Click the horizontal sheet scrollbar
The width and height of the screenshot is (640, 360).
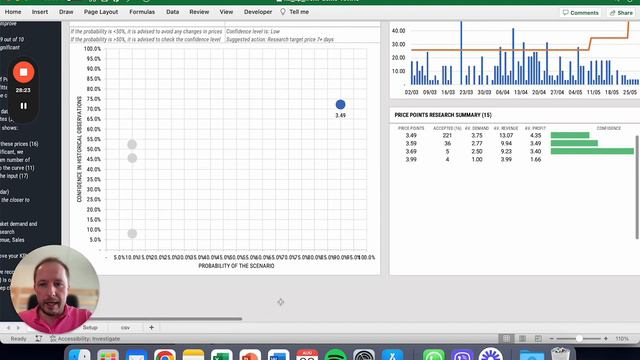(x=167, y=319)
